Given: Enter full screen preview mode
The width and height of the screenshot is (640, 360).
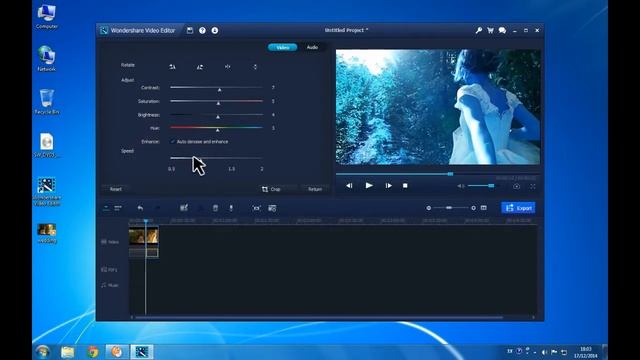Looking at the screenshot, I should tap(533, 186).
